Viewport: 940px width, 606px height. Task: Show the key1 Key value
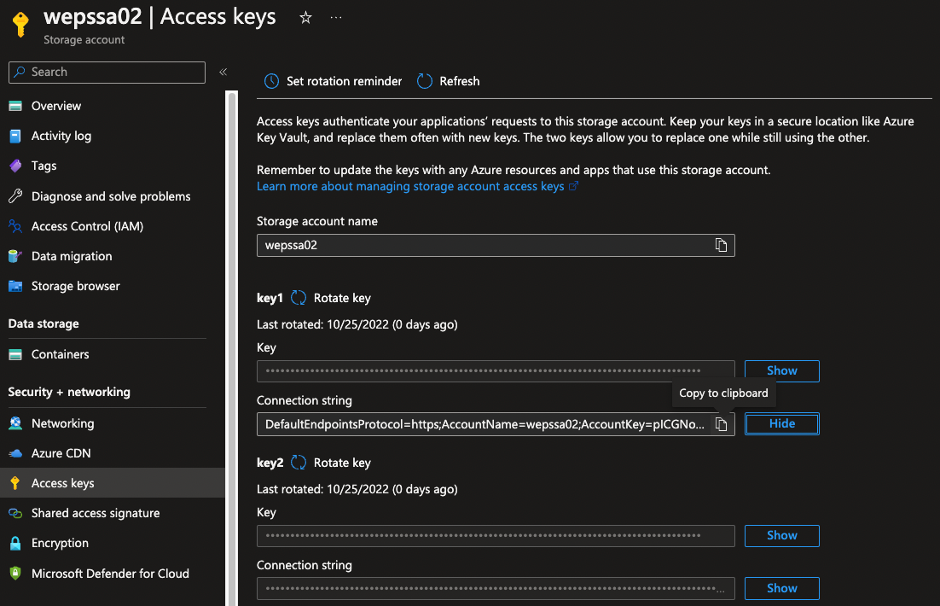click(781, 371)
